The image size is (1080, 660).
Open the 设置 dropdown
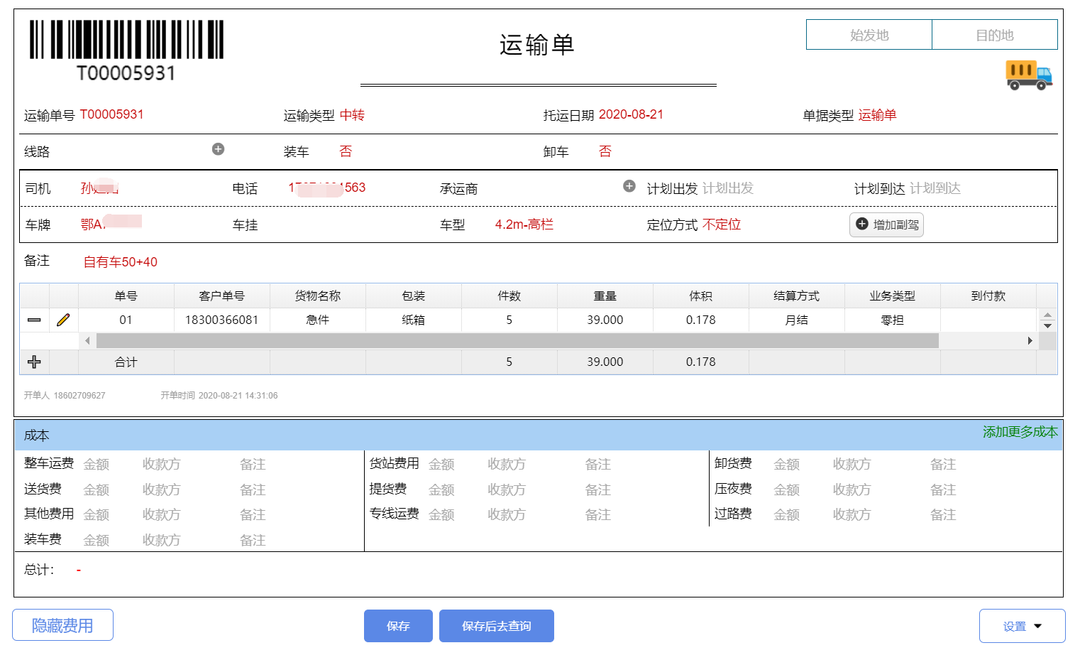click(x=1022, y=626)
